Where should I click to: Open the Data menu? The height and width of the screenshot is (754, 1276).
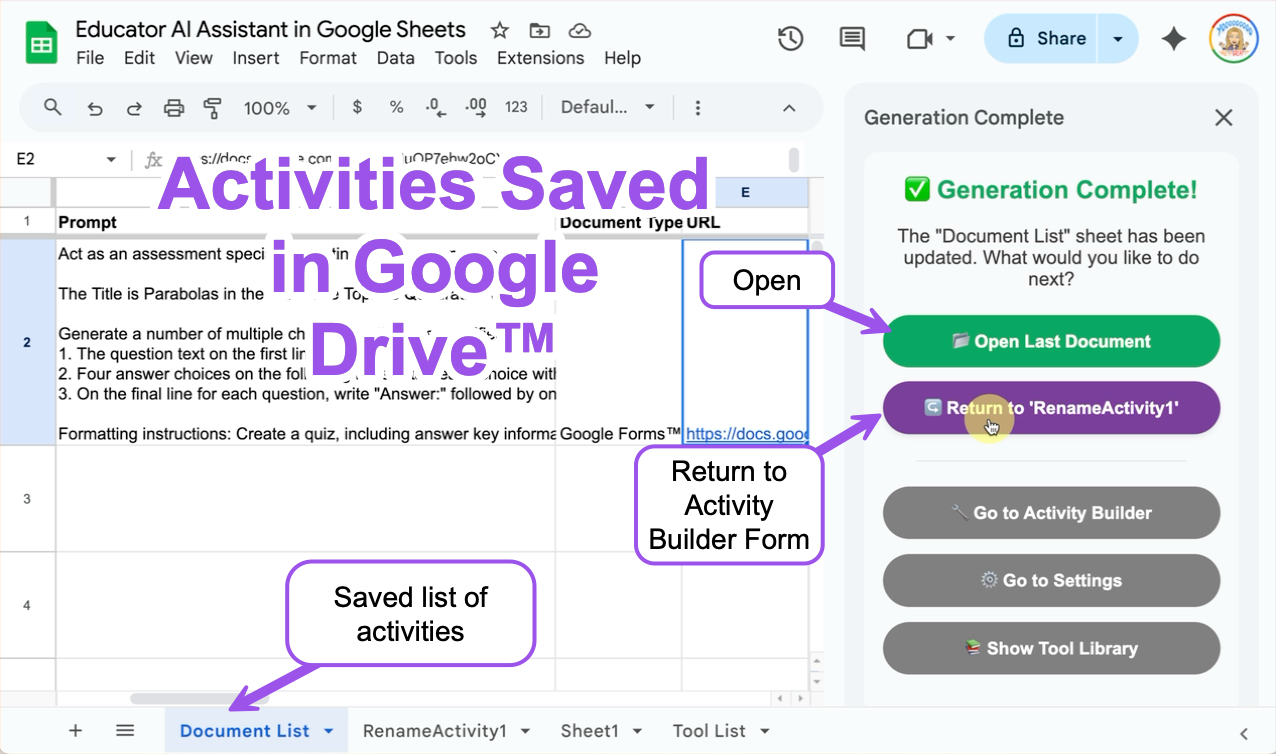pyautogui.click(x=395, y=58)
